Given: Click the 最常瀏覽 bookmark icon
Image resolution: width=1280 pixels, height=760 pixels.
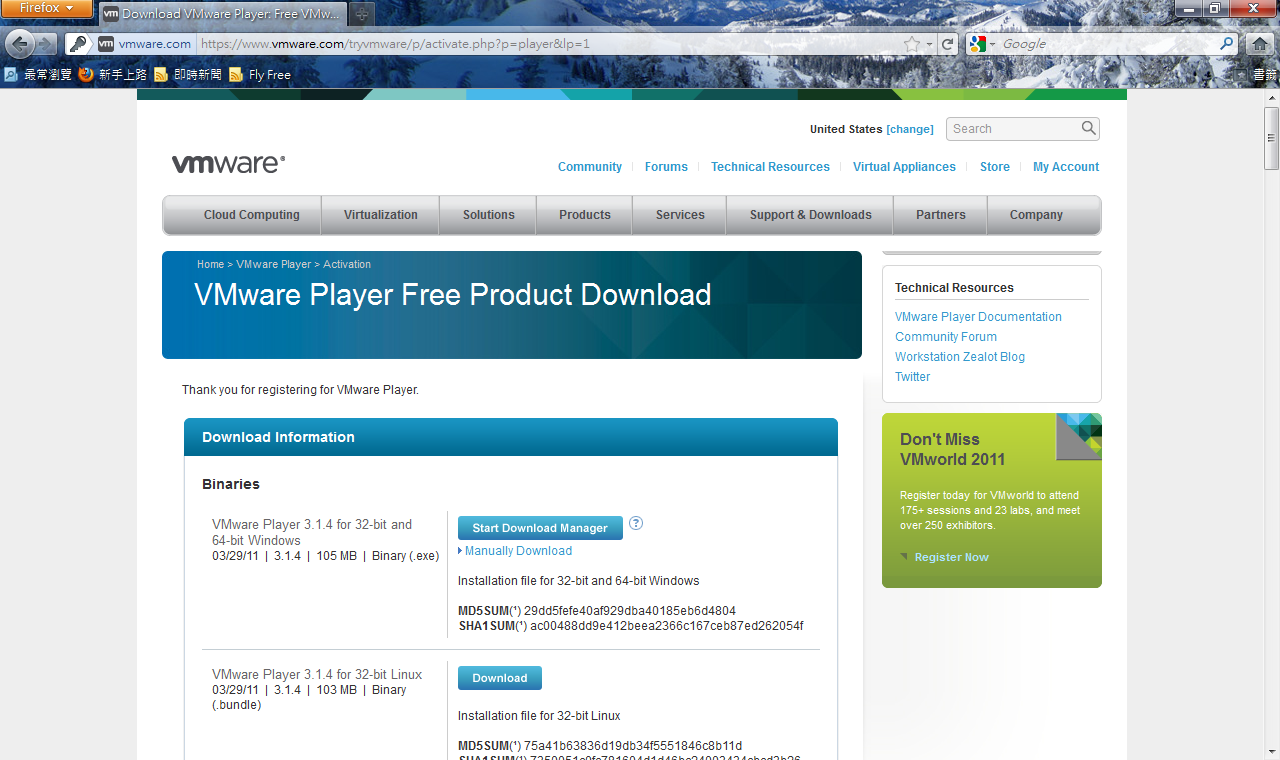Looking at the screenshot, I should point(11,74).
